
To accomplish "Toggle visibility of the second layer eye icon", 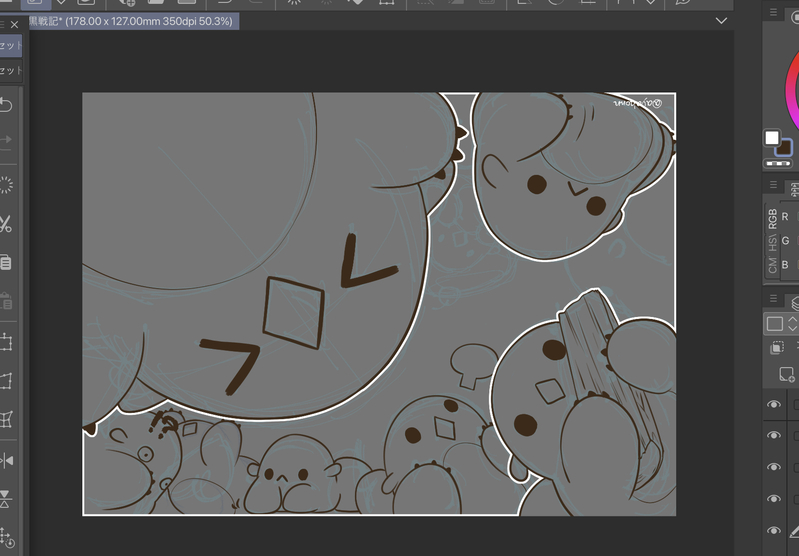I will [774, 435].
